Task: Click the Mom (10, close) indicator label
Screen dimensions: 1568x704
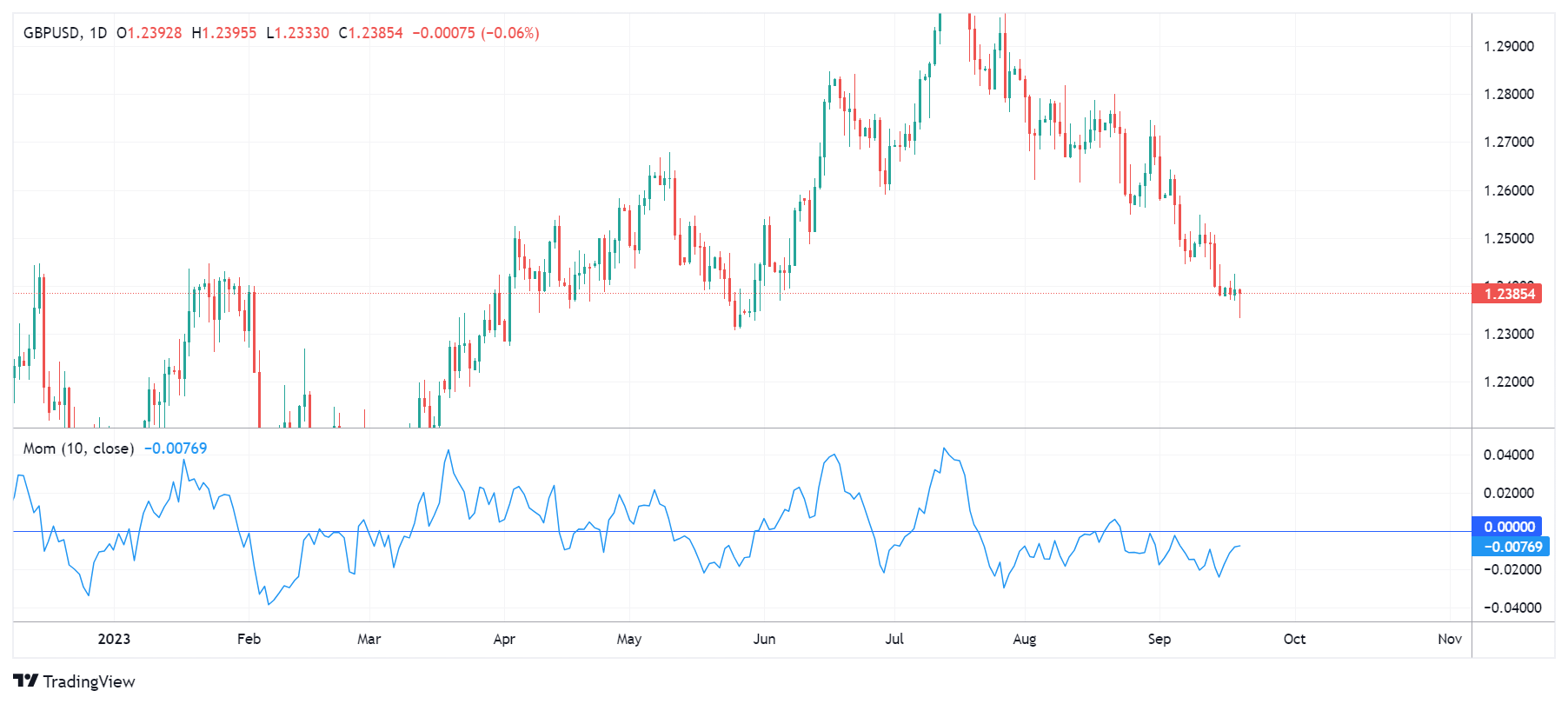Action: click(78, 448)
